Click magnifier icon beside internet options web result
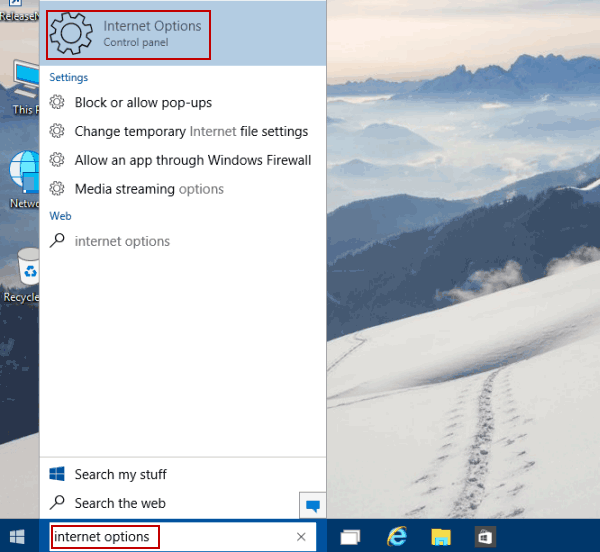600x552 pixels. click(57, 241)
